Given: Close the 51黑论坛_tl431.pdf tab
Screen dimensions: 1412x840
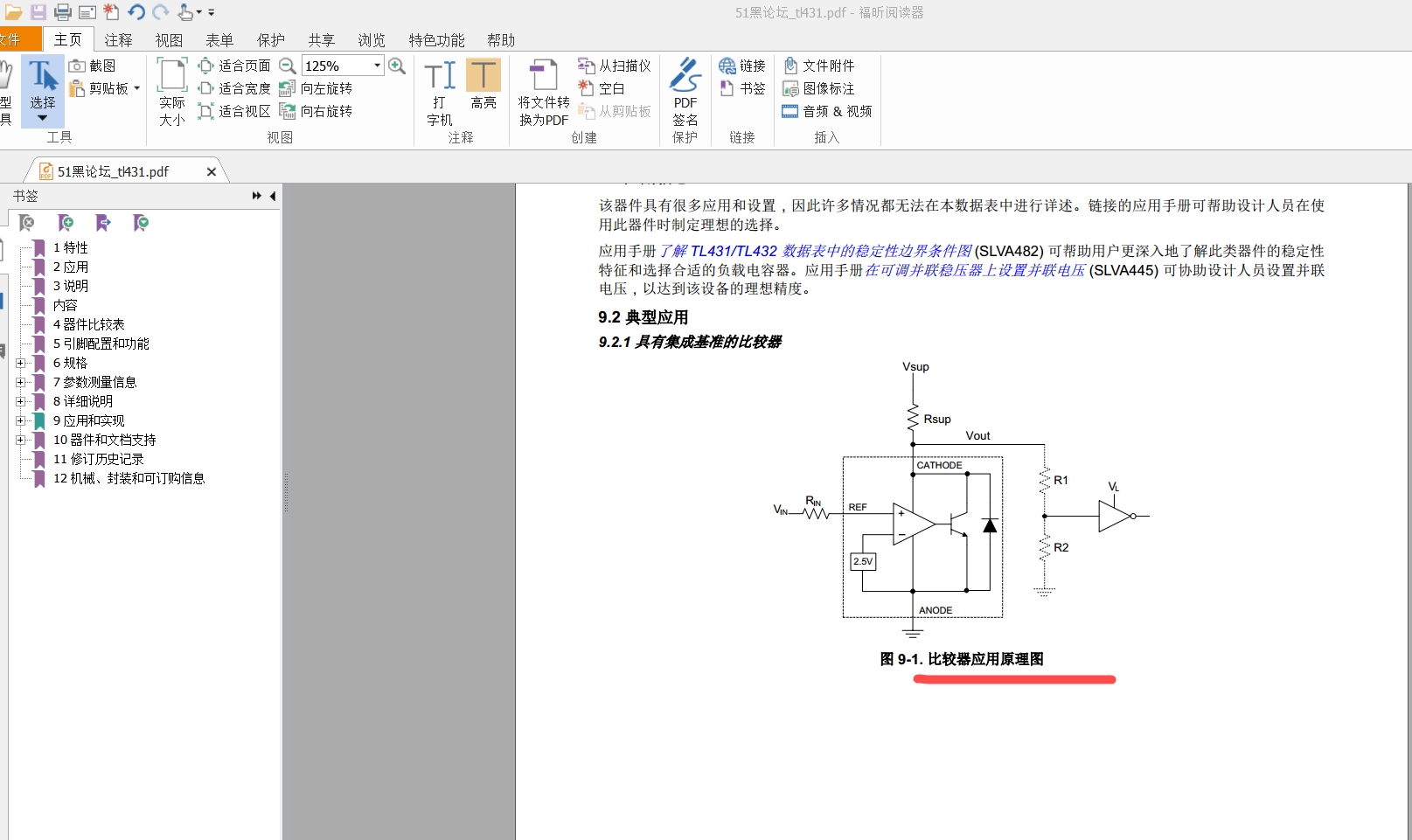Looking at the screenshot, I should coord(211,171).
